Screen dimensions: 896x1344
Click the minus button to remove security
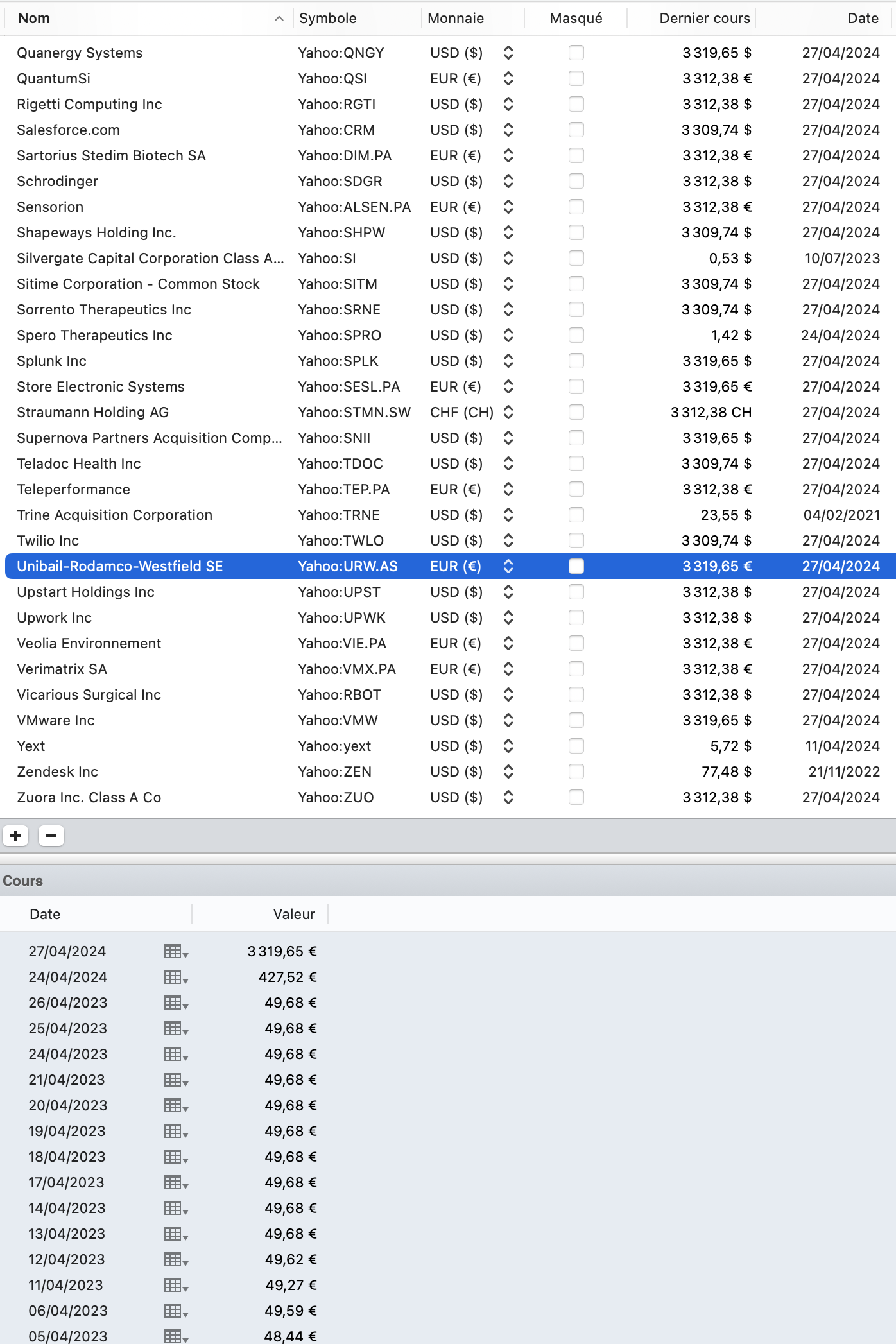pos(51,836)
